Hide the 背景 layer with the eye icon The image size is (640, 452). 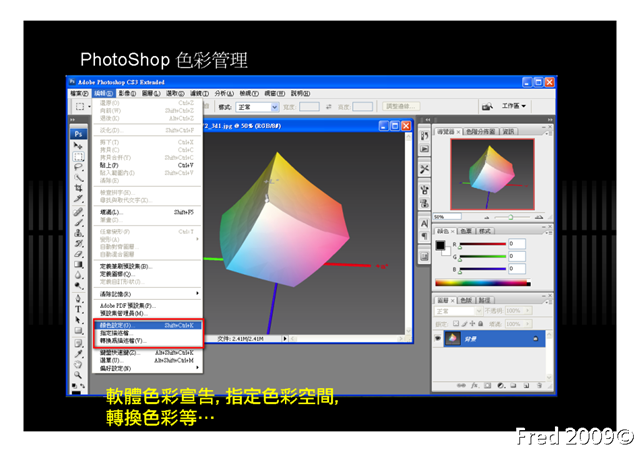coord(438,338)
